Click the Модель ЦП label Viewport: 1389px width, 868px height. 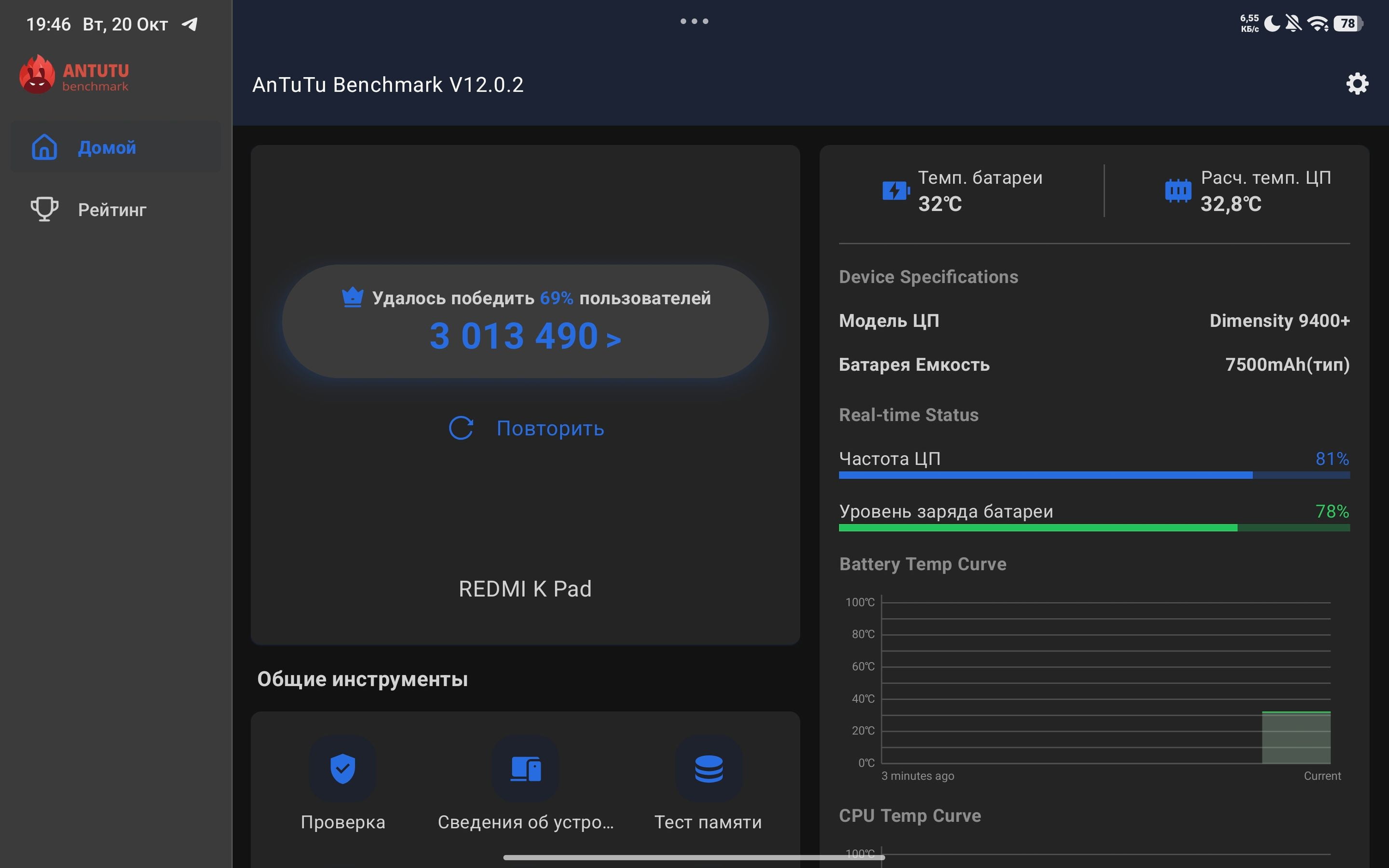889,320
